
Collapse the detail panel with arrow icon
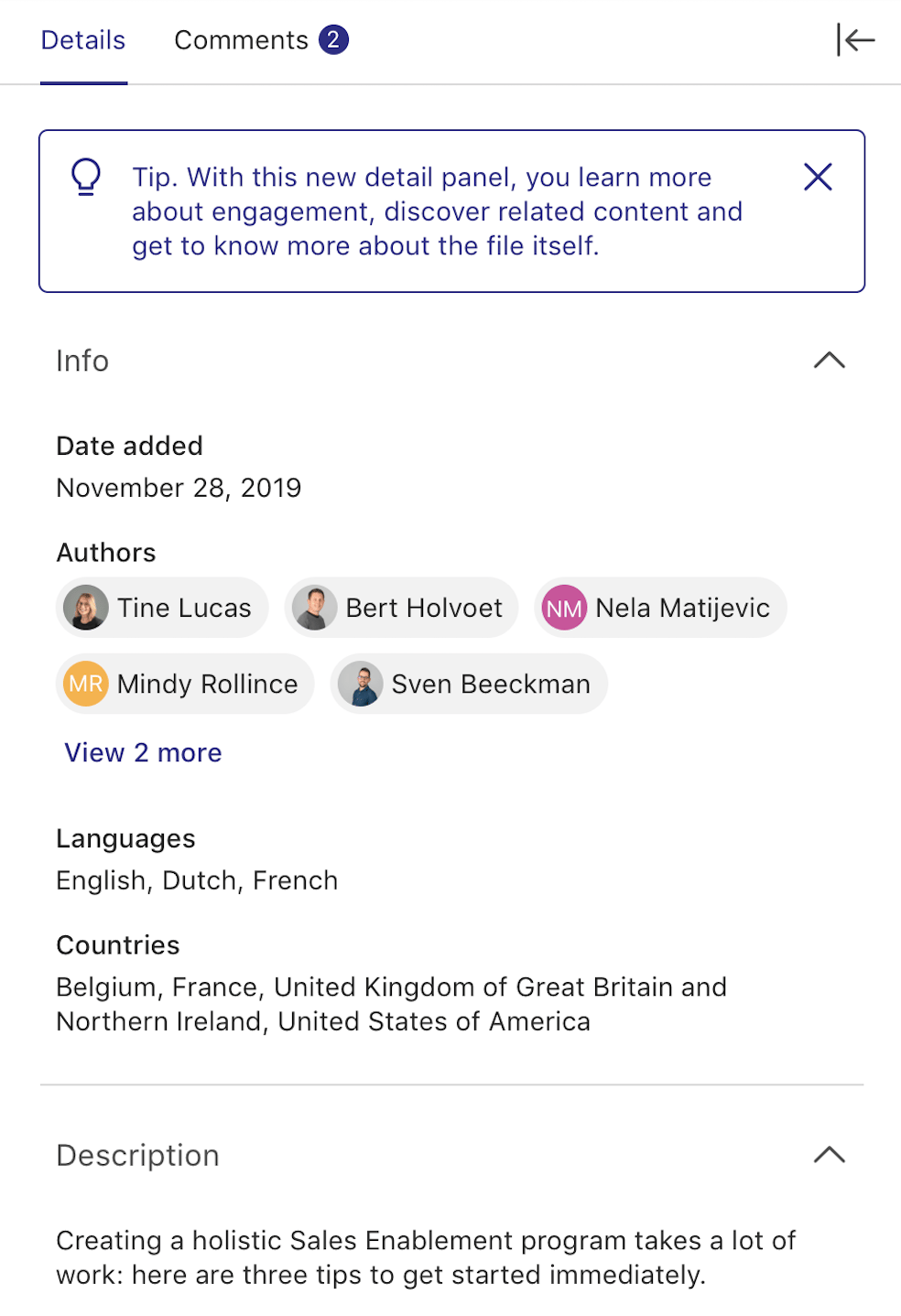coord(855,40)
